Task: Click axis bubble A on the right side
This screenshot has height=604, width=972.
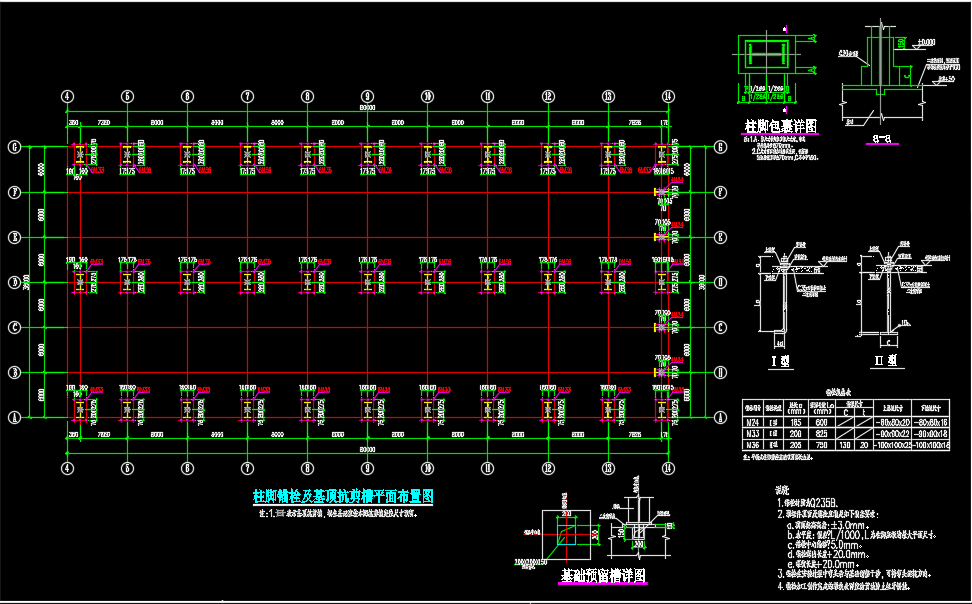Action: click(720, 417)
